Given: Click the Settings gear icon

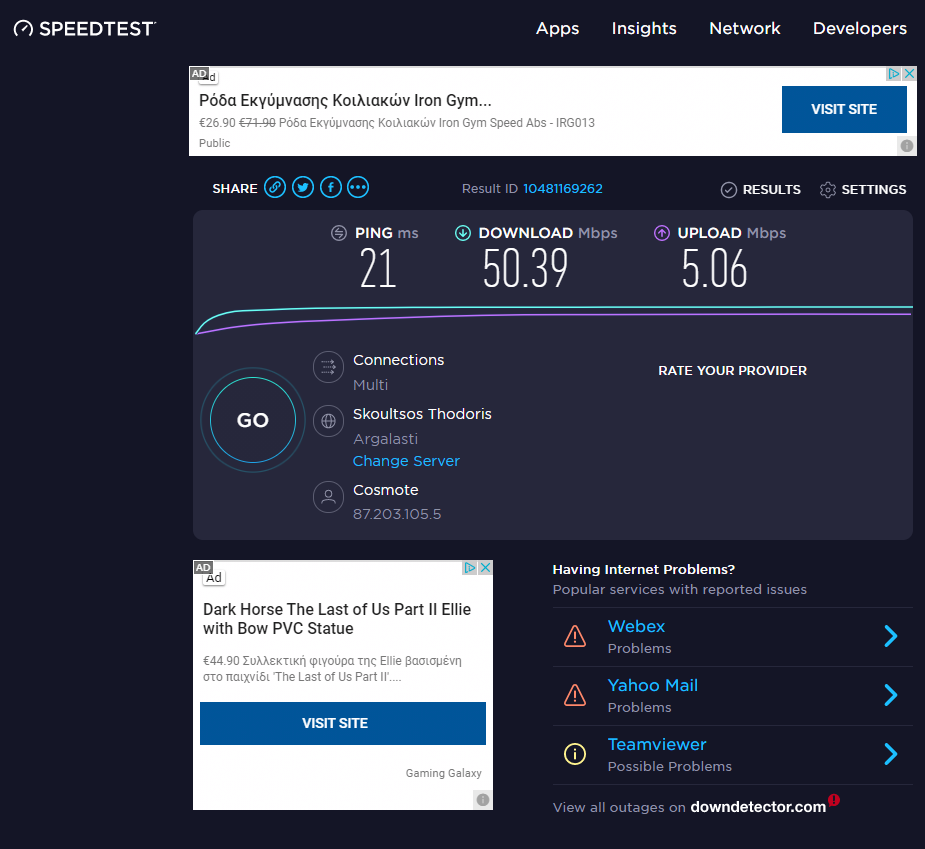Looking at the screenshot, I should (x=828, y=189).
